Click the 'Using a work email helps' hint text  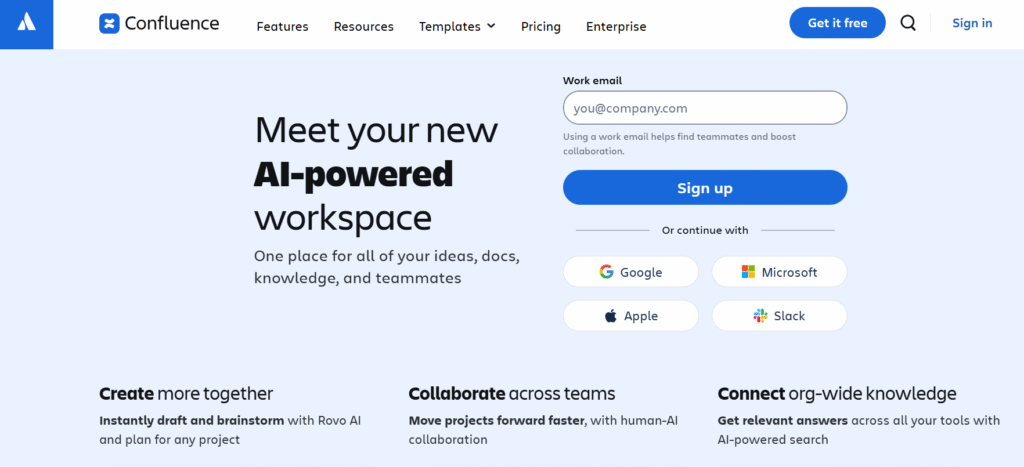pyautogui.click(x=679, y=144)
